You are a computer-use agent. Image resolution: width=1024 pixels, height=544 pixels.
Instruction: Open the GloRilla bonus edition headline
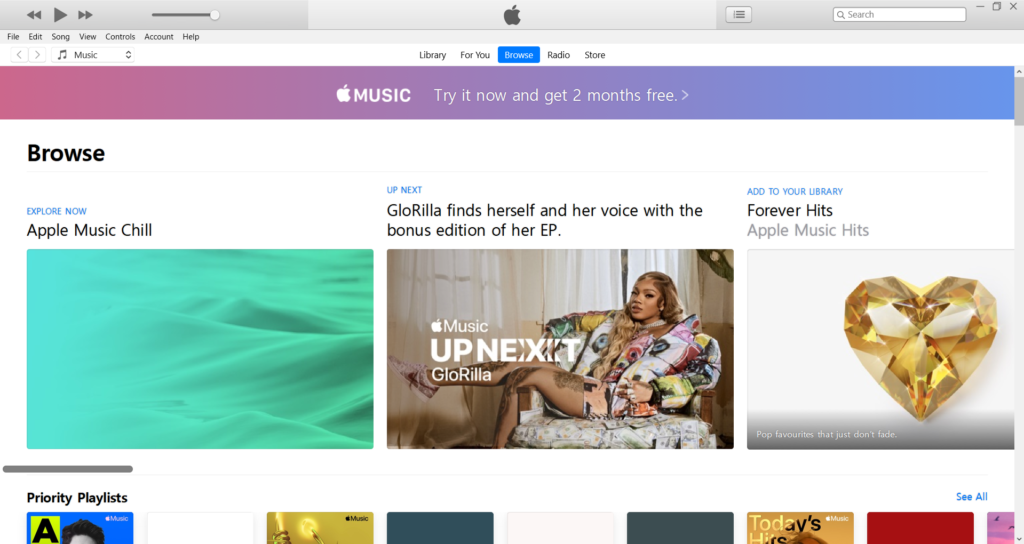coord(545,220)
